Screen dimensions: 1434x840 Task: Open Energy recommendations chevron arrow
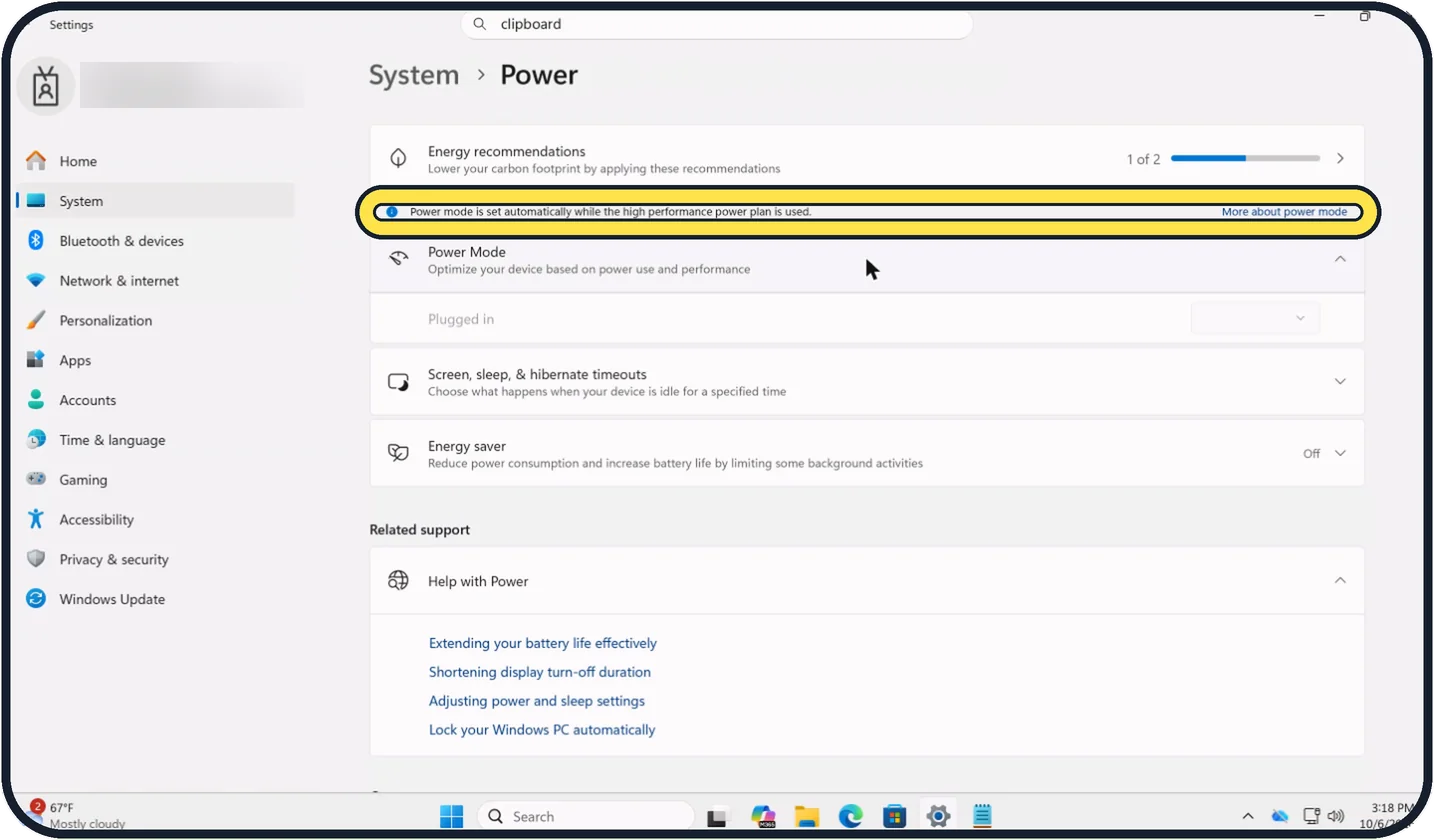1340,159
